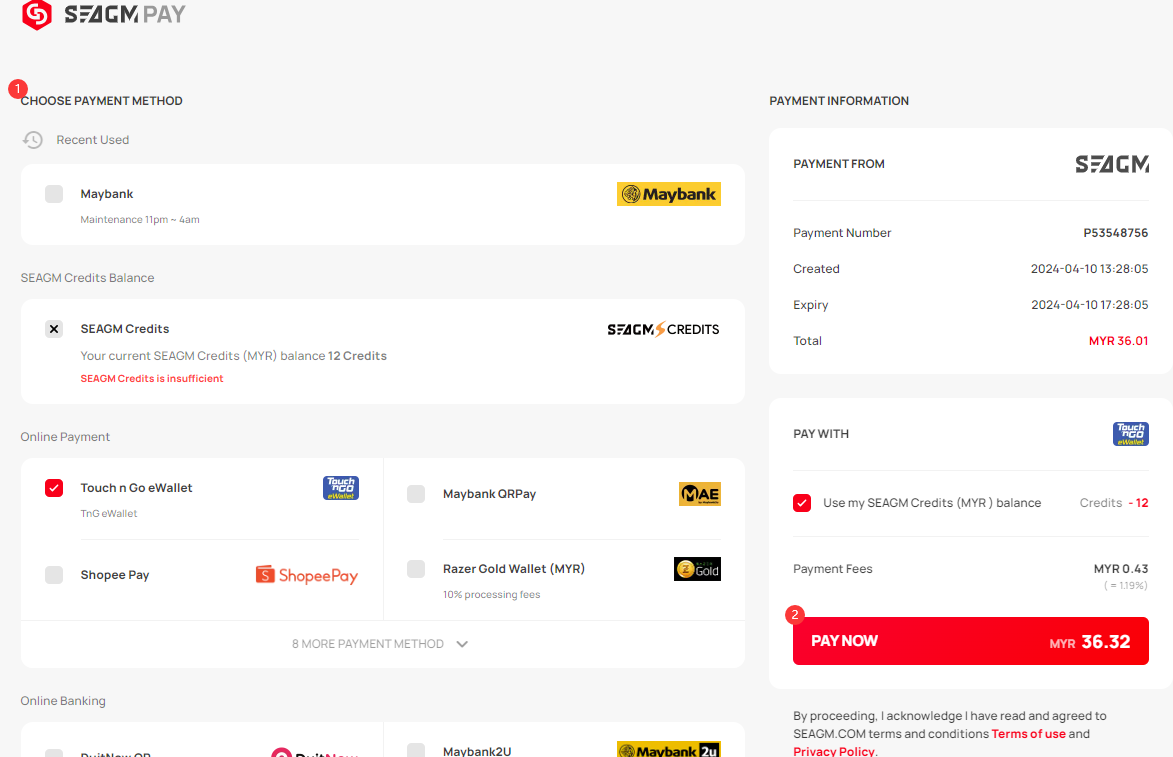Click the SEAGM logo in Payment From
Viewport: 1173px width, 757px height.
(1112, 164)
